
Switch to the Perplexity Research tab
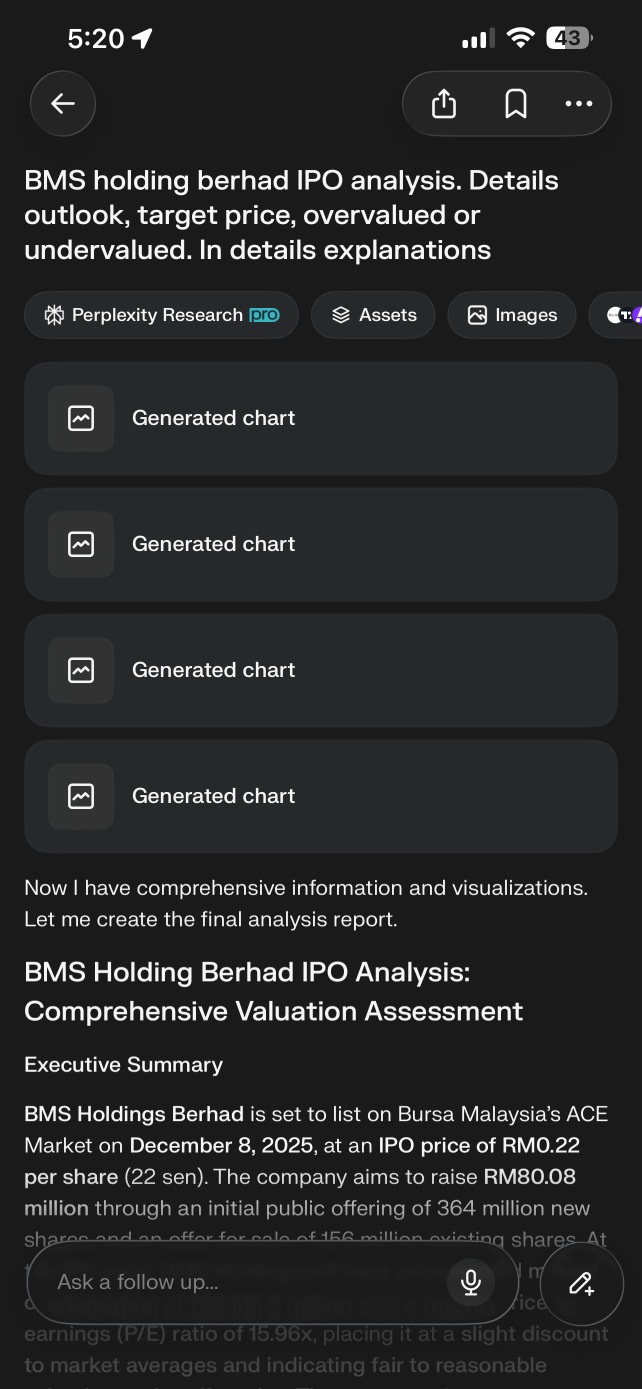160,315
